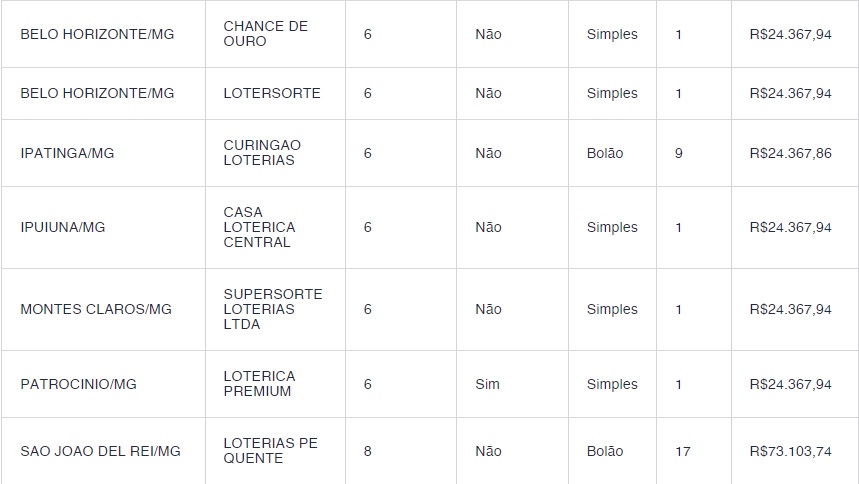Click the PATROCINIO/MG city cell

point(78,384)
